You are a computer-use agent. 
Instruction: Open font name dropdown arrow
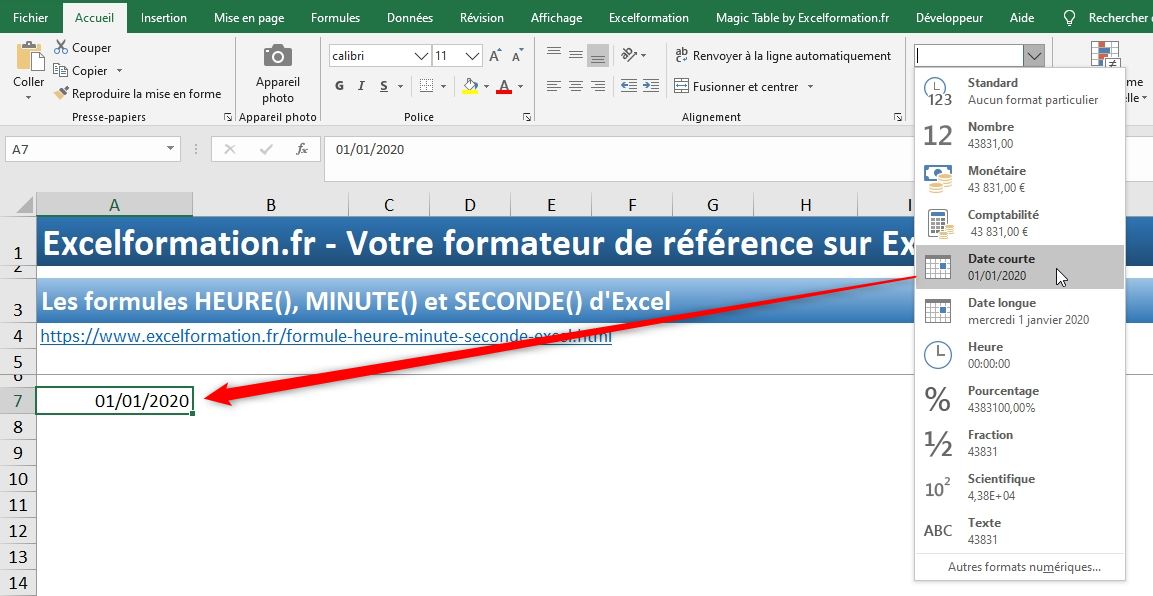click(421, 56)
